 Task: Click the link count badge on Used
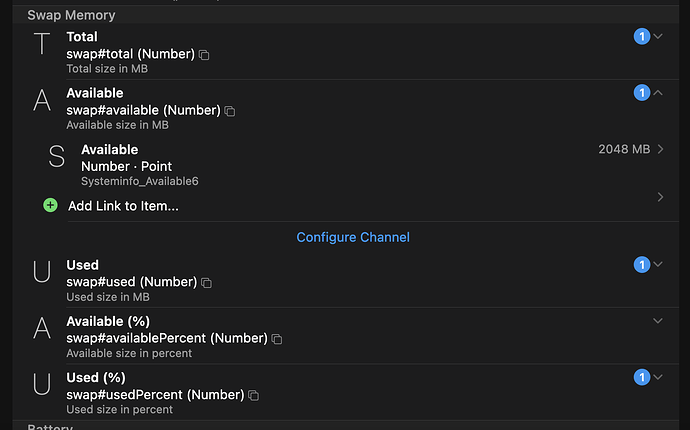pyautogui.click(x=642, y=265)
